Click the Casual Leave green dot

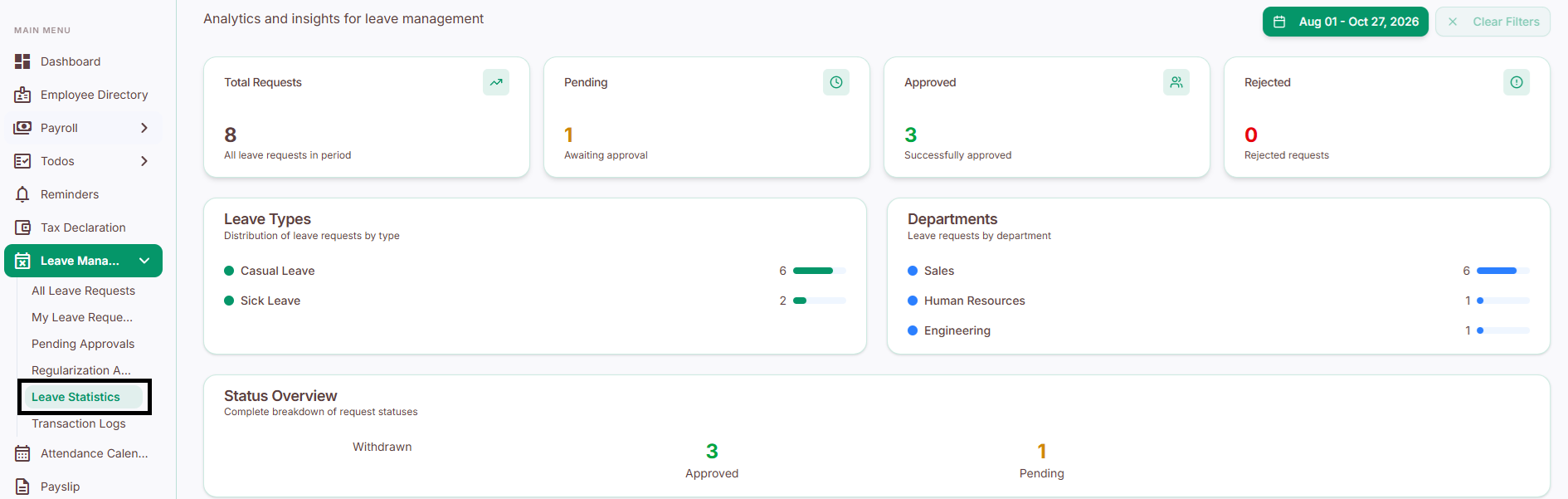229,271
